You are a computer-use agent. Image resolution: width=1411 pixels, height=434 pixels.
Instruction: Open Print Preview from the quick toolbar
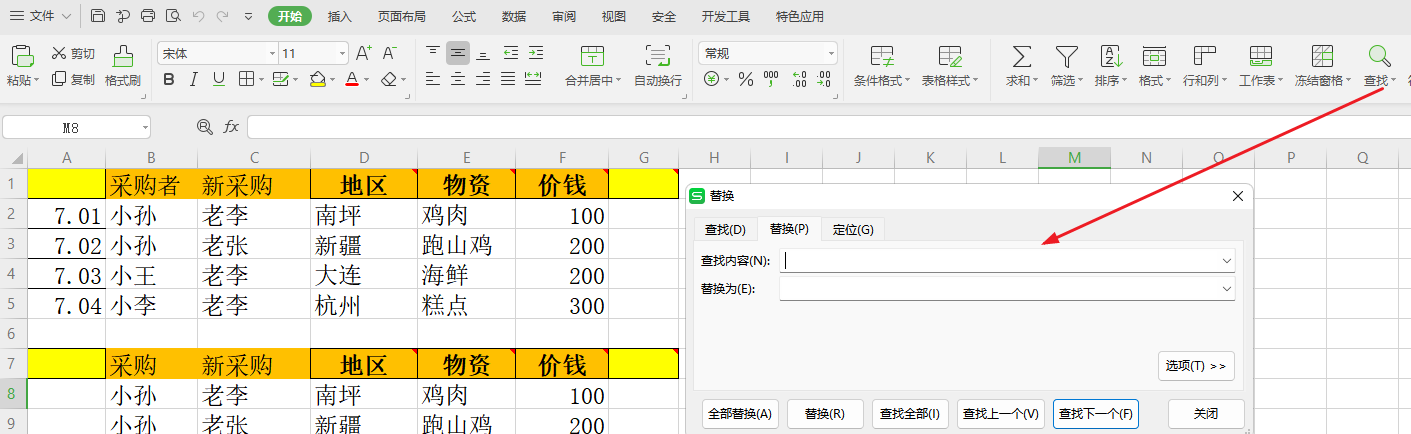173,16
